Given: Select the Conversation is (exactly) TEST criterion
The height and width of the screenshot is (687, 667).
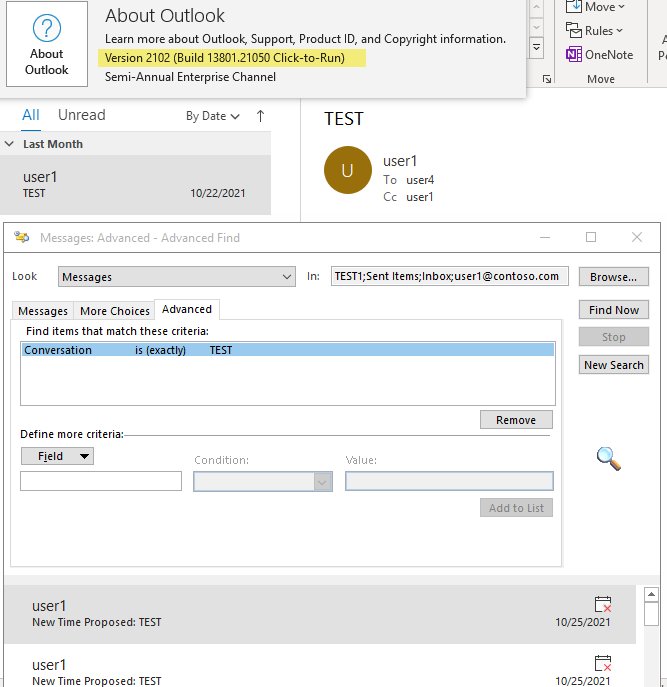Looking at the screenshot, I should (288, 350).
